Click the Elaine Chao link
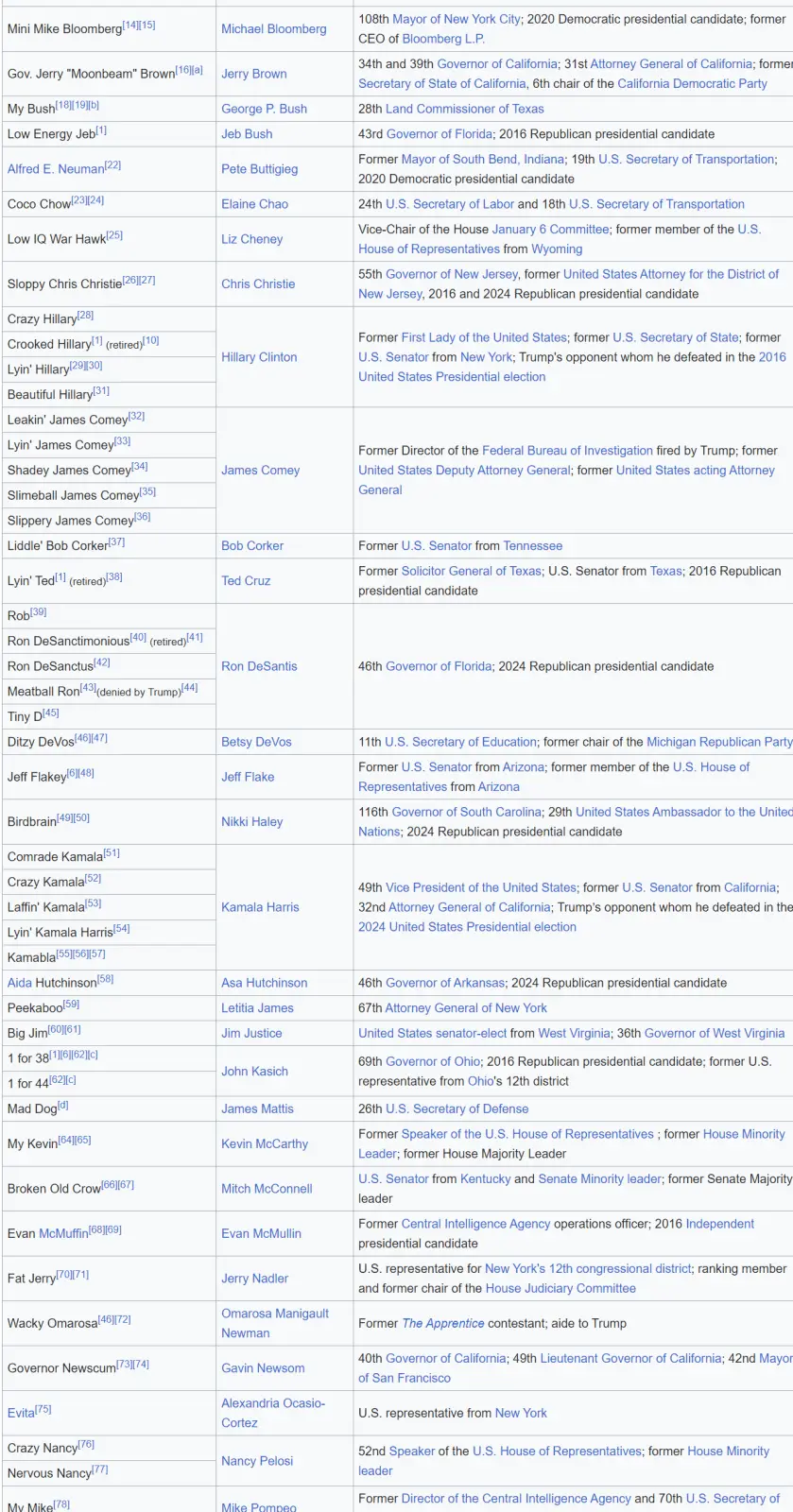793x1512 pixels. point(254,204)
